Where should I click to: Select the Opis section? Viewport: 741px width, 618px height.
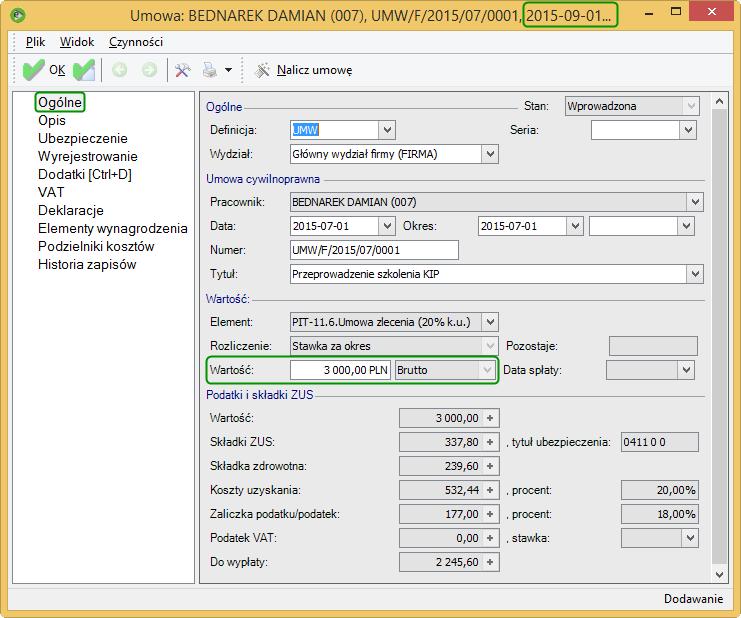tap(52, 120)
